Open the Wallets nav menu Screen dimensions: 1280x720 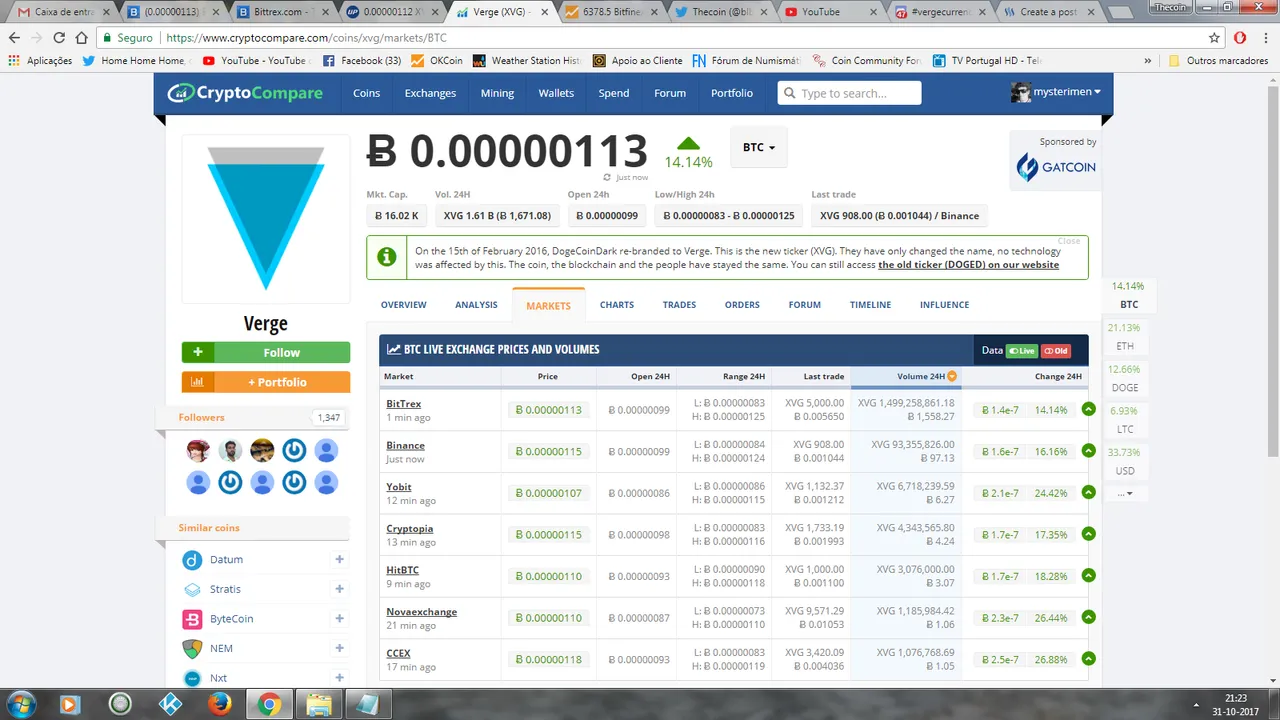(556, 93)
